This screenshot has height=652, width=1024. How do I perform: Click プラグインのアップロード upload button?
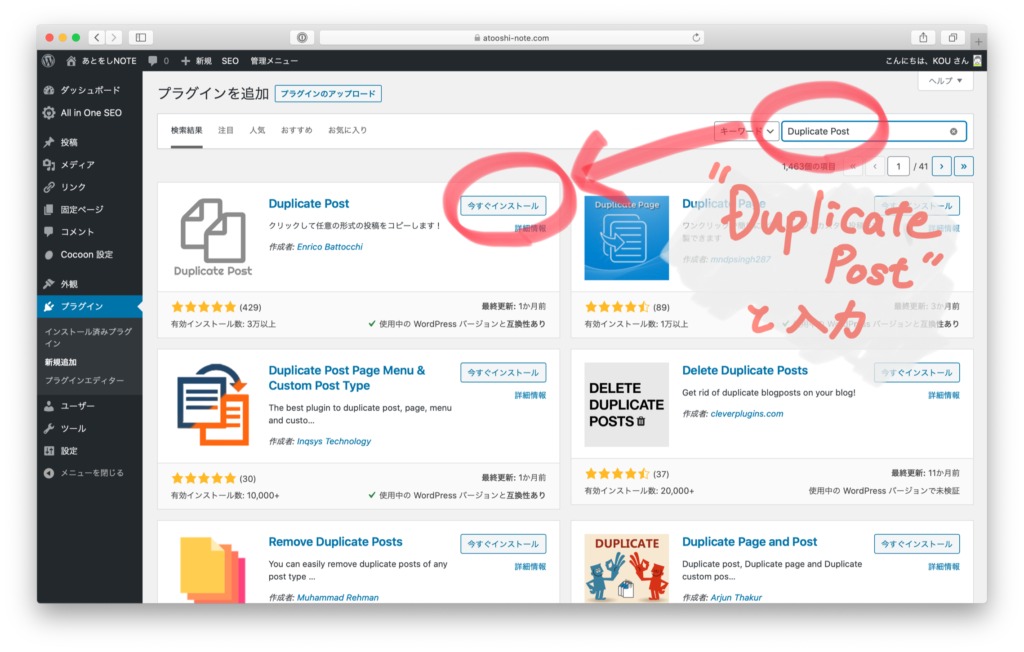tap(328, 94)
